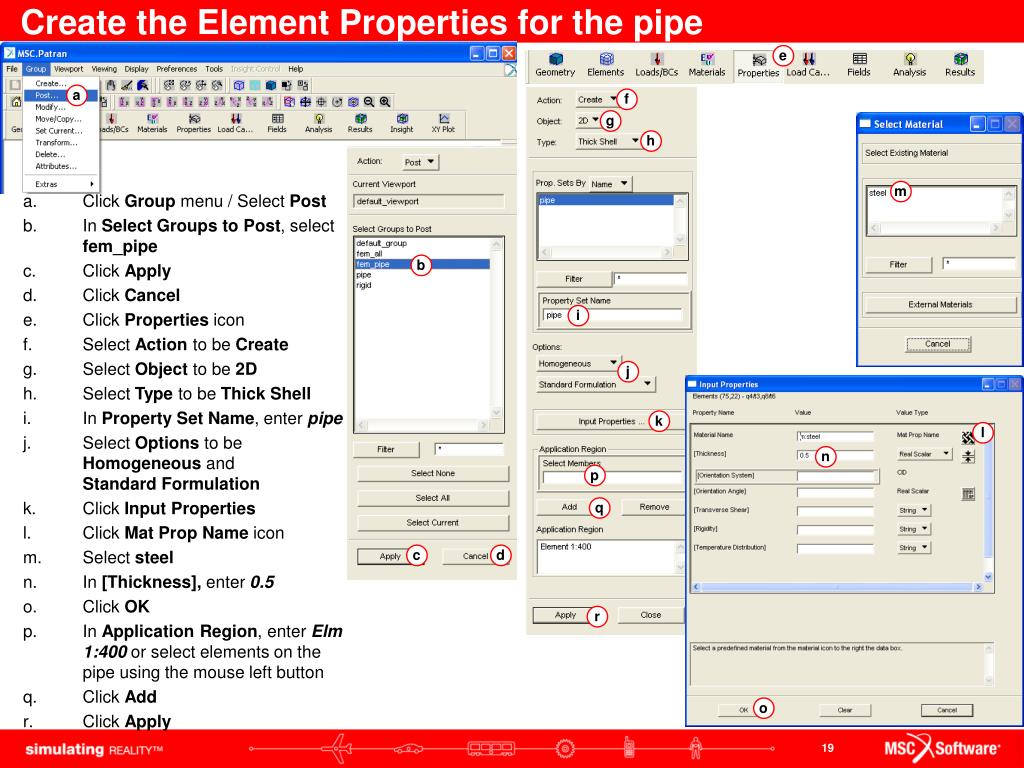
Task: Open Load Cases in MSC.Patran window toolbar
Action: (x=235, y=123)
